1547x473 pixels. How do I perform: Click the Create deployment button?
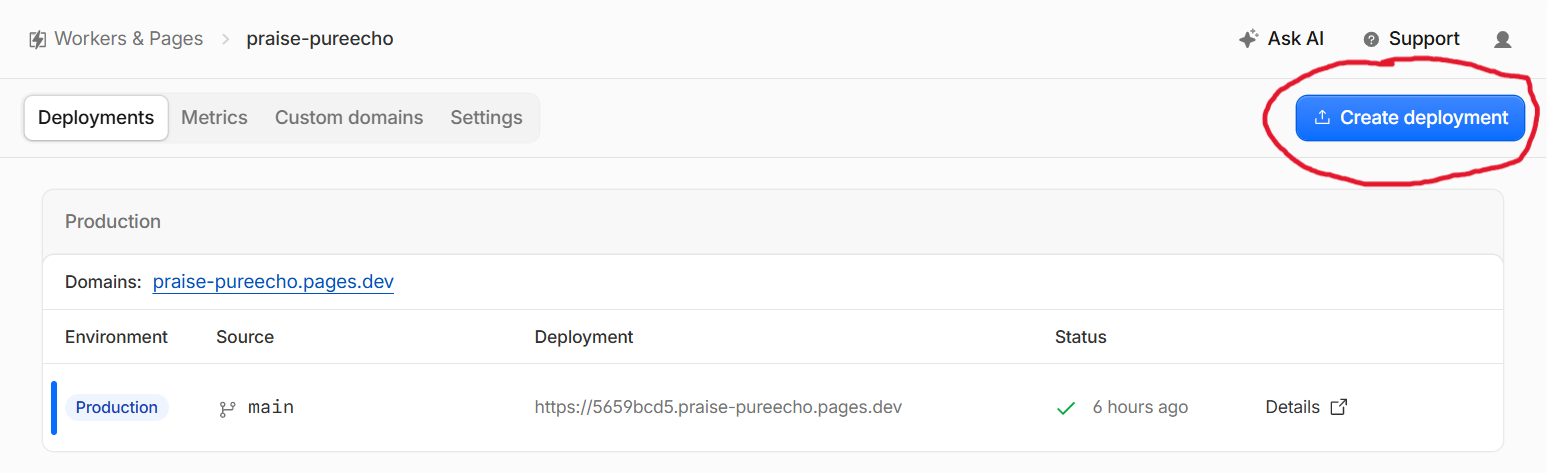[1410, 118]
